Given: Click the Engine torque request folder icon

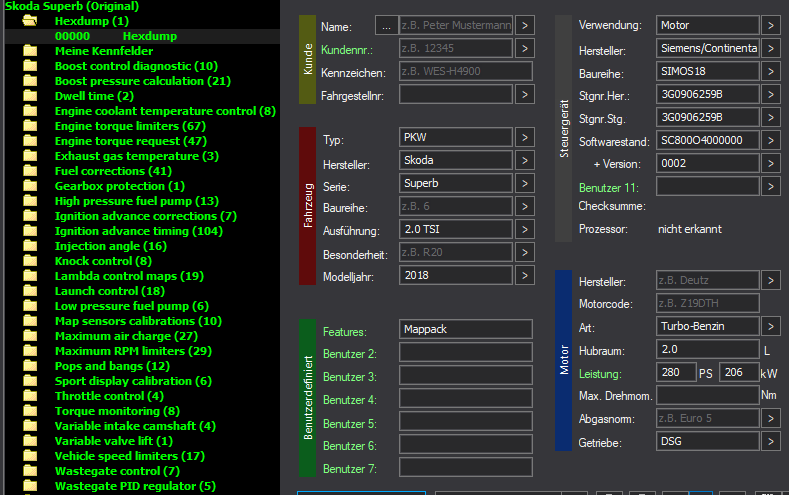Looking at the screenshot, I should [30, 141].
